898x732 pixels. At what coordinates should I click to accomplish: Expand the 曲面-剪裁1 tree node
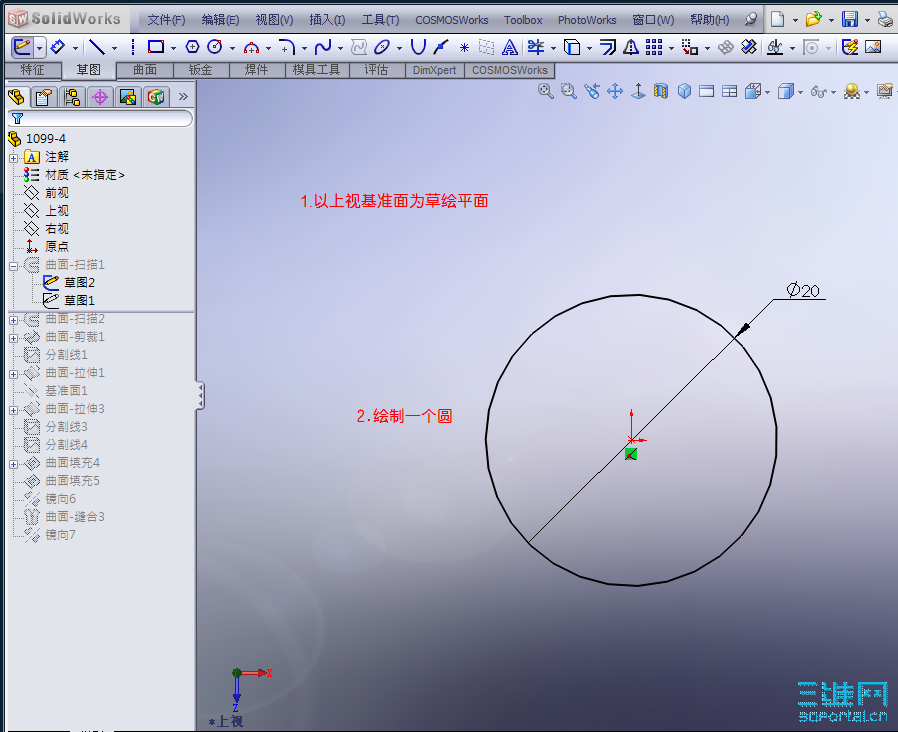[x=14, y=338]
